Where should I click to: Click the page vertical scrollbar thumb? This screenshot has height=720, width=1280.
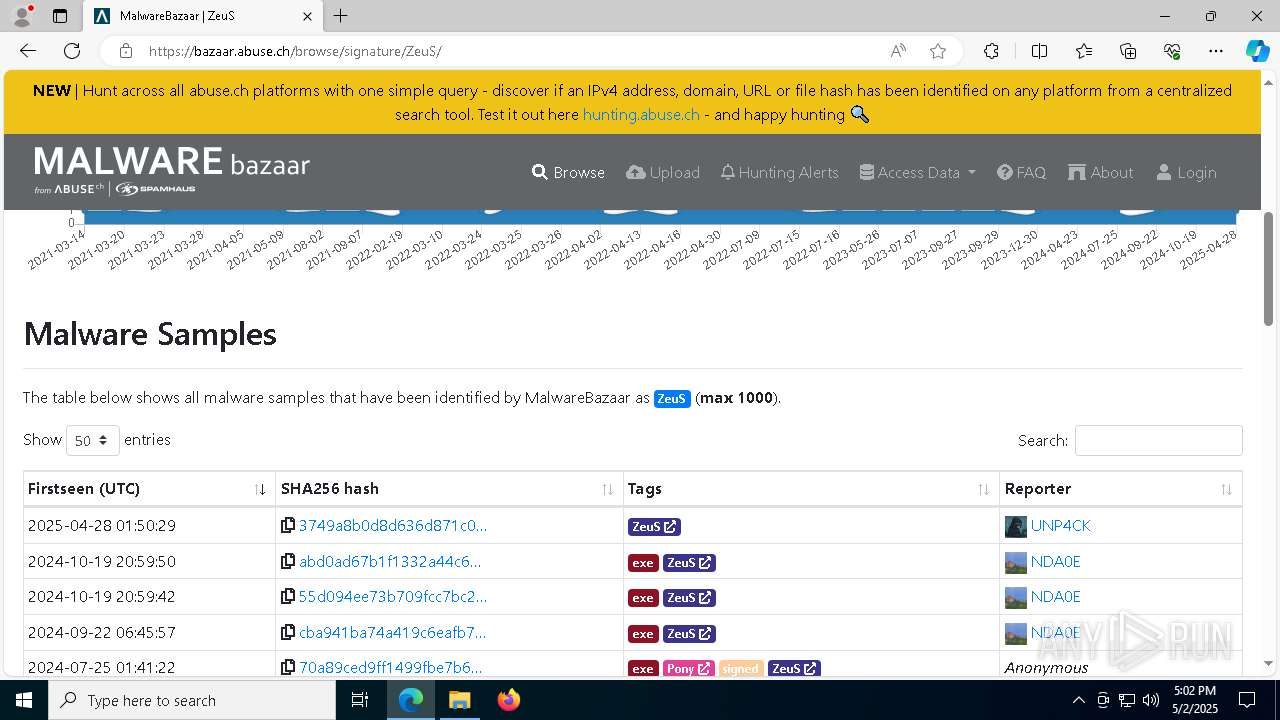1269,268
